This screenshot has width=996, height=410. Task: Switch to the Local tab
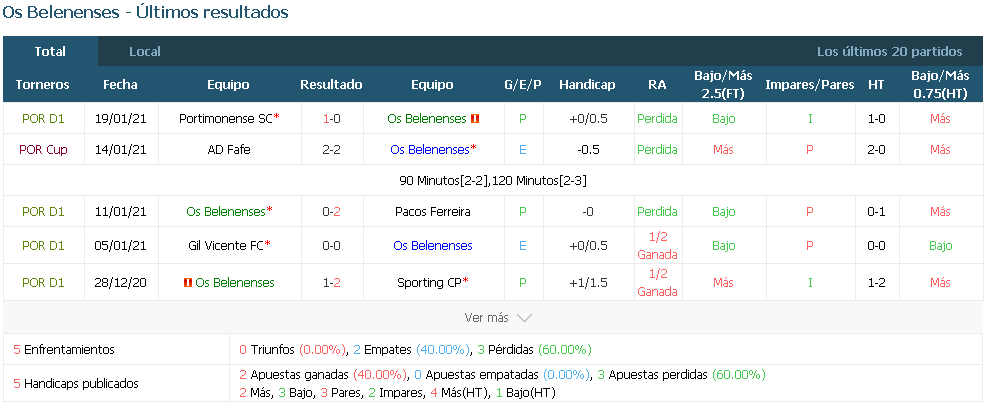coord(145,51)
